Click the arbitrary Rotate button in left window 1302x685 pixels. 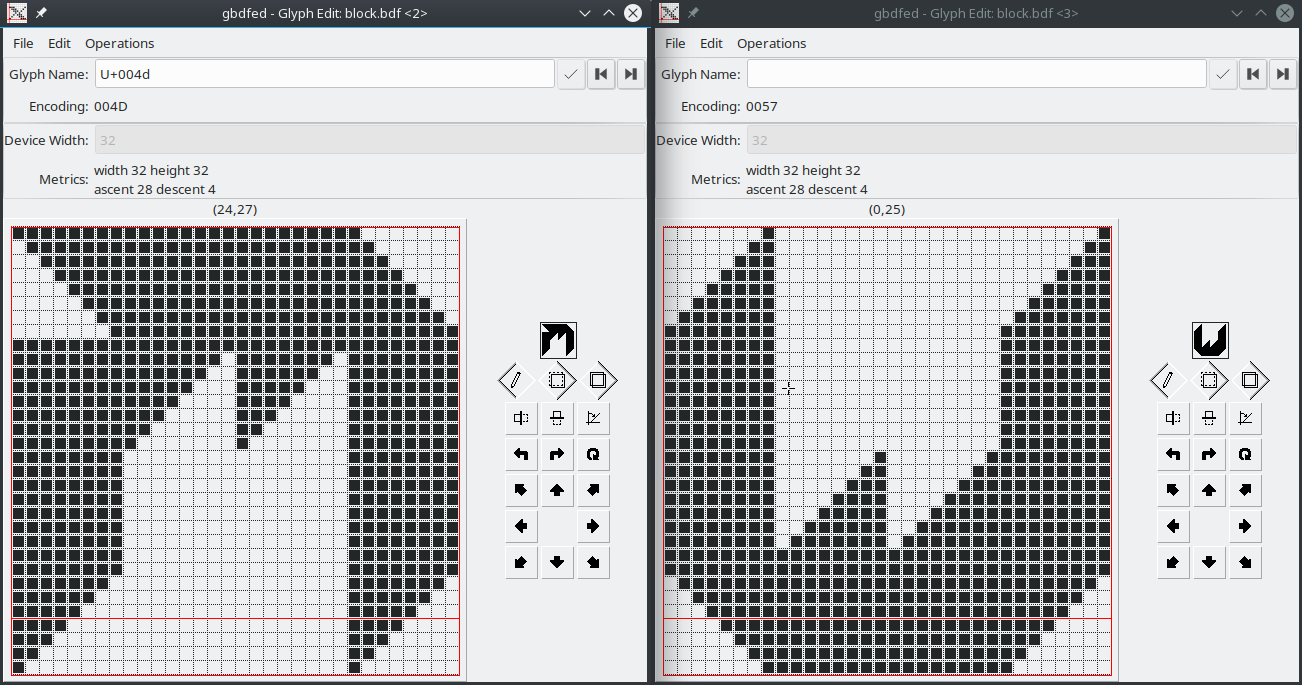594,454
